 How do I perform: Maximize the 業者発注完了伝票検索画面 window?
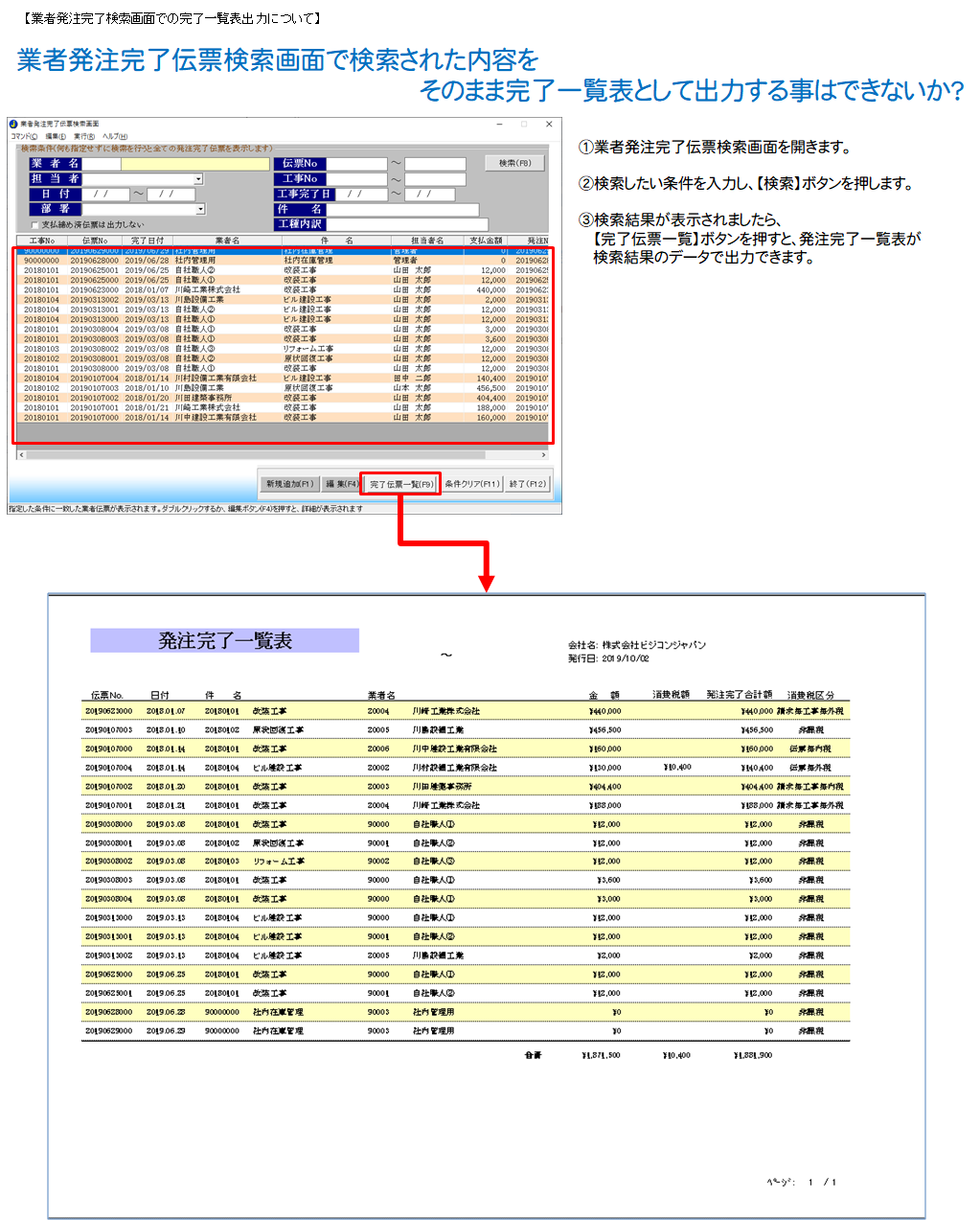click(524, 124)
